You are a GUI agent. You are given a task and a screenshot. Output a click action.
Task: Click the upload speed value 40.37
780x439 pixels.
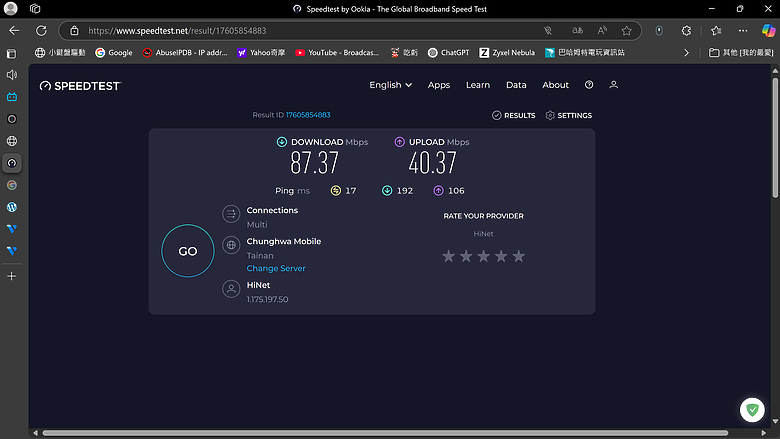pyautogui.click(x=432, y=163)
